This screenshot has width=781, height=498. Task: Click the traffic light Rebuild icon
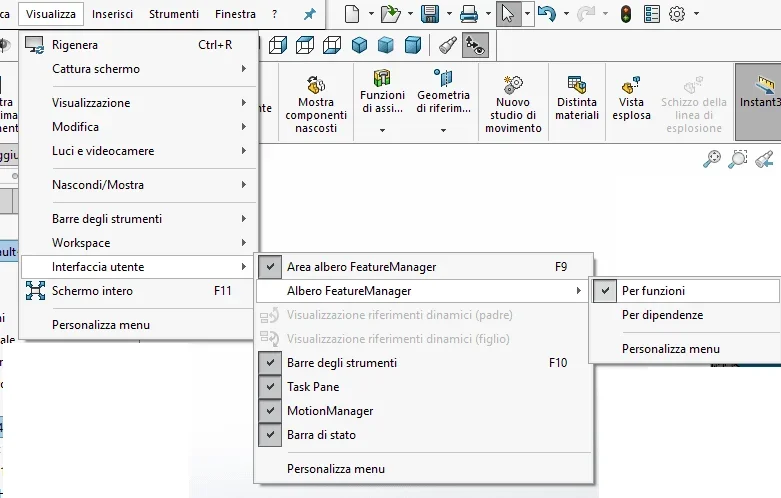tap(626, 14)
